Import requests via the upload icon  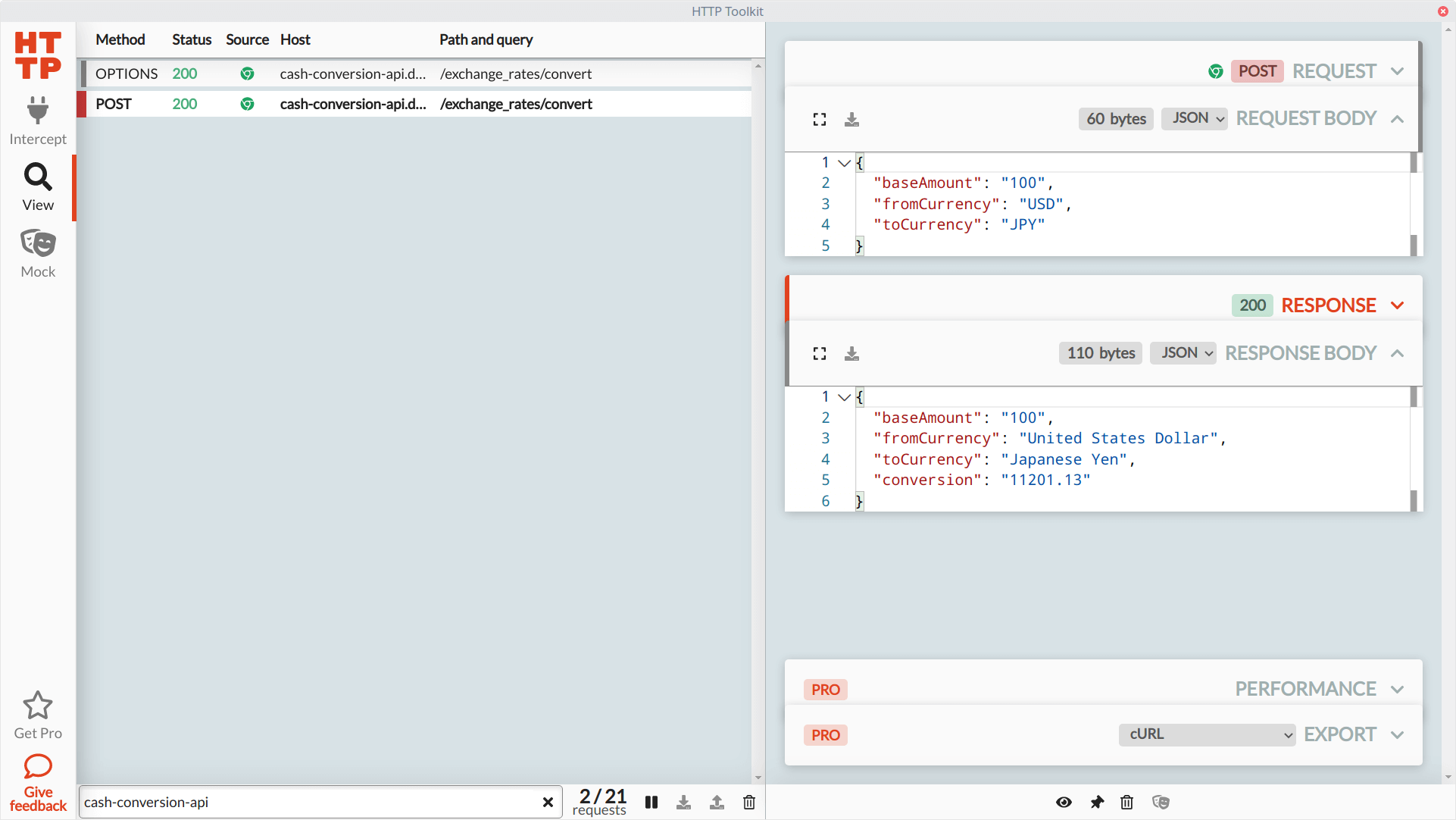click(717, 802)
